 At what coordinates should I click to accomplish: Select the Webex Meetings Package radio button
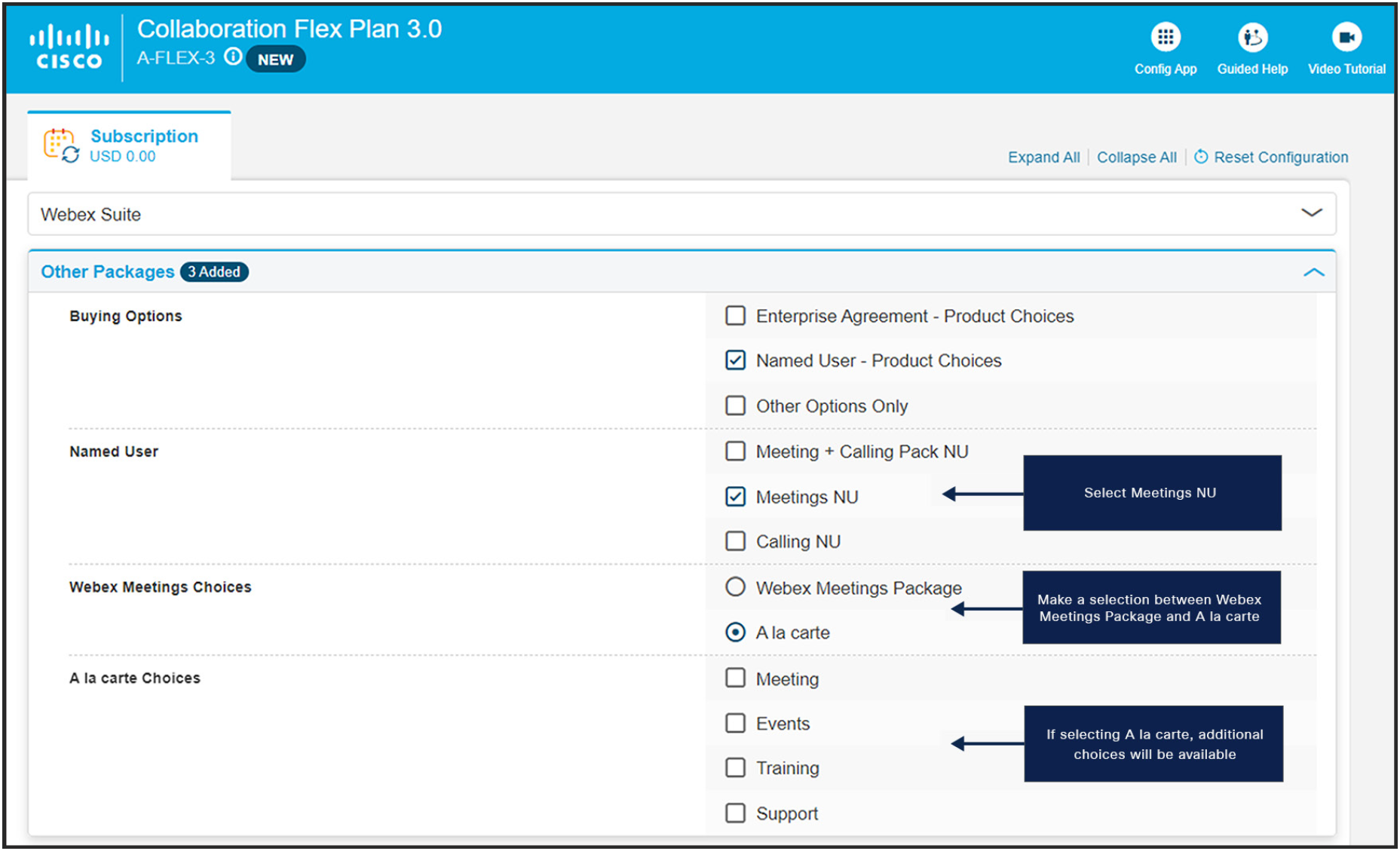pyautogui.click(x=734, y=587)
